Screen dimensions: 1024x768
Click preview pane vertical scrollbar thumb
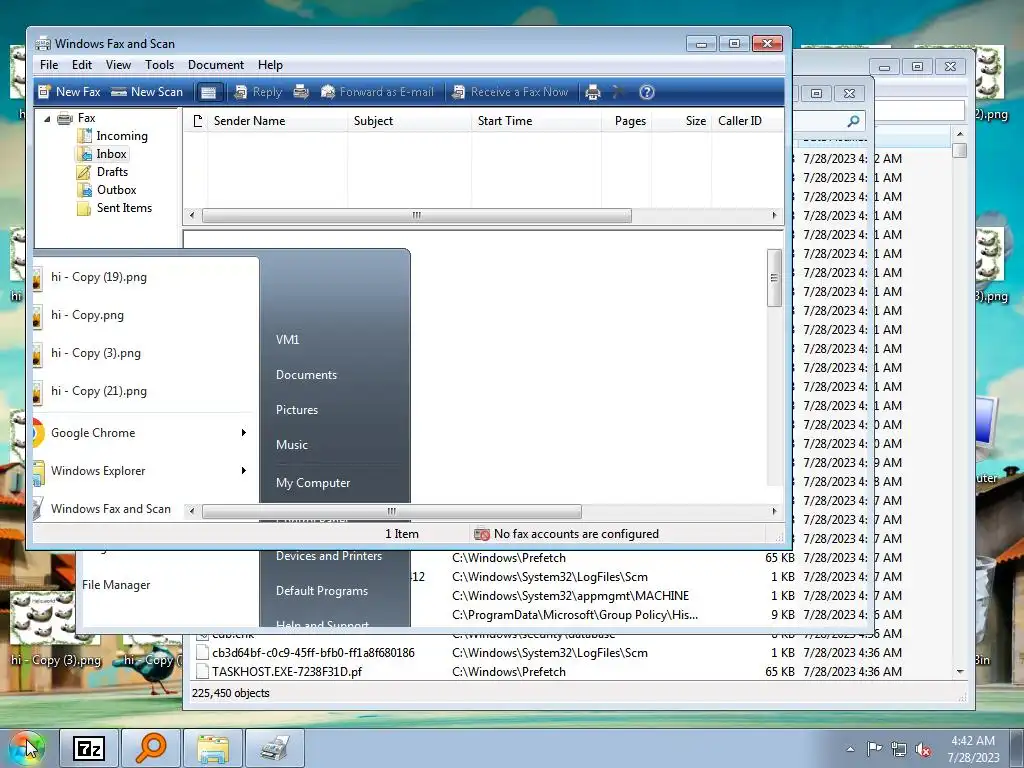point(774,278)
